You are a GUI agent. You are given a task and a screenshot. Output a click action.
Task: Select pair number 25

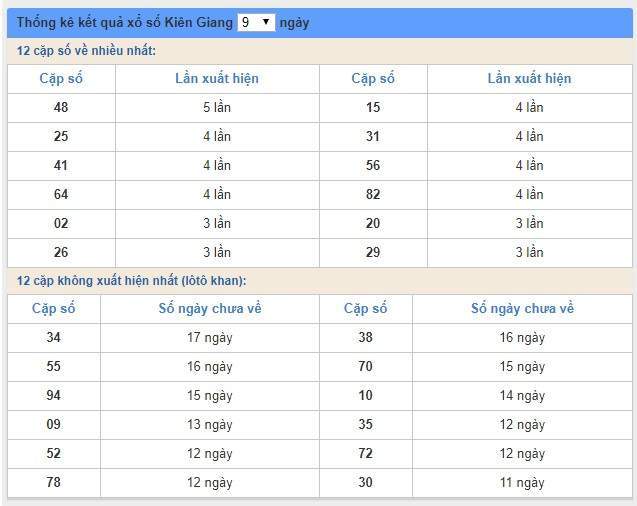click(x=61, y=136)
